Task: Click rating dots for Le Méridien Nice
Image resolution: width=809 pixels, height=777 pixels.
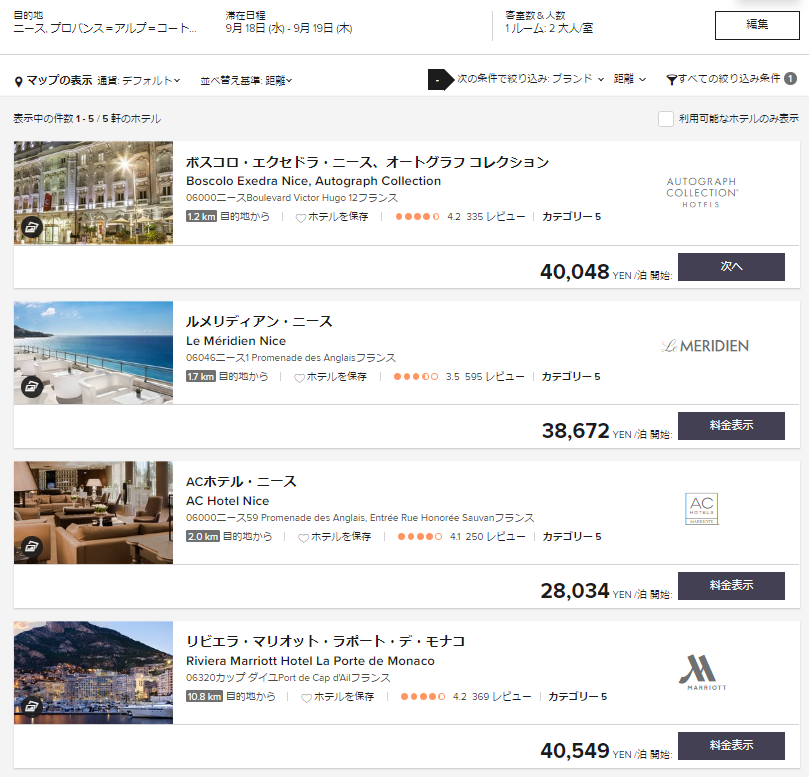Action: (416, 377)
